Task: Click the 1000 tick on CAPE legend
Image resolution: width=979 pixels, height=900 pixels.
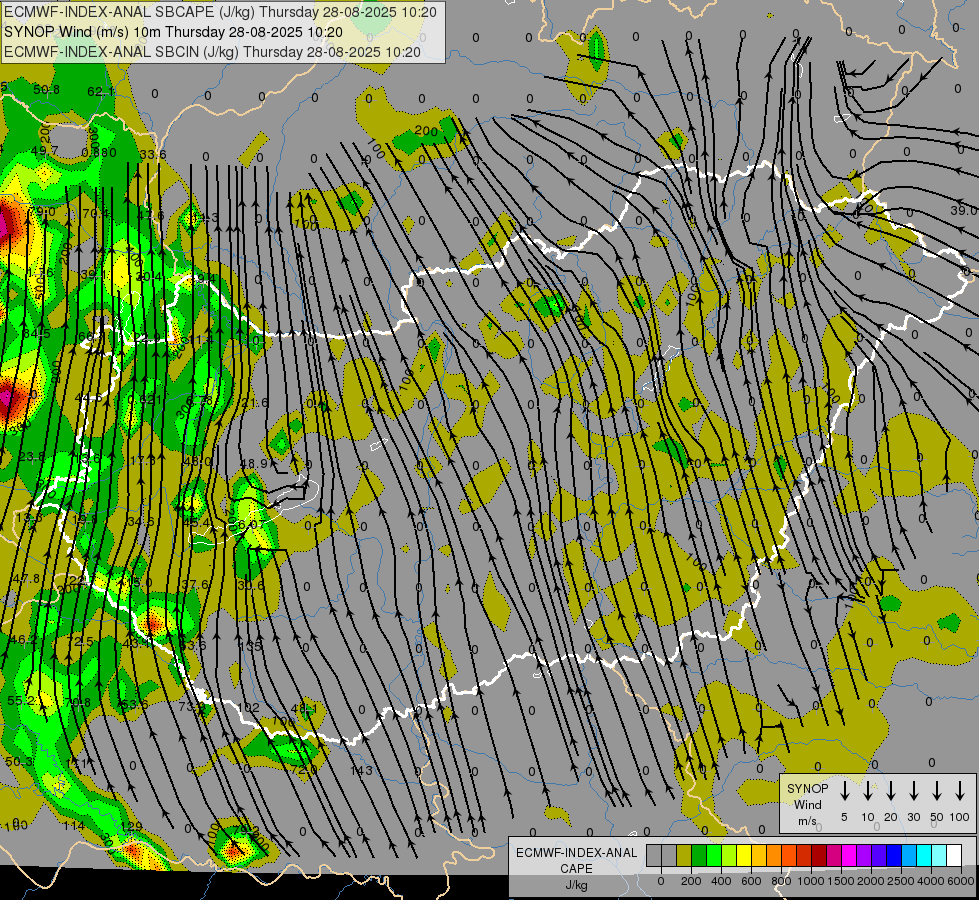Action: pos(810,881)
